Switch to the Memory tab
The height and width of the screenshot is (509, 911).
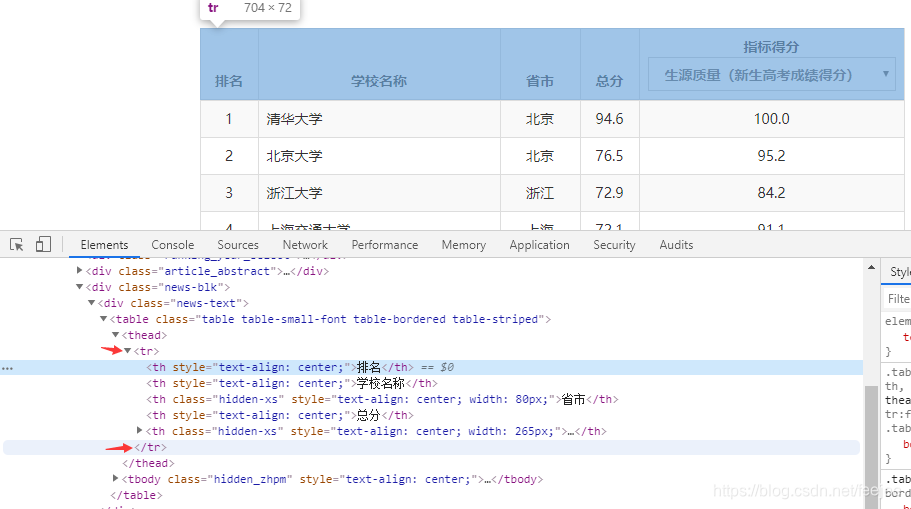[x=464, y=245]
